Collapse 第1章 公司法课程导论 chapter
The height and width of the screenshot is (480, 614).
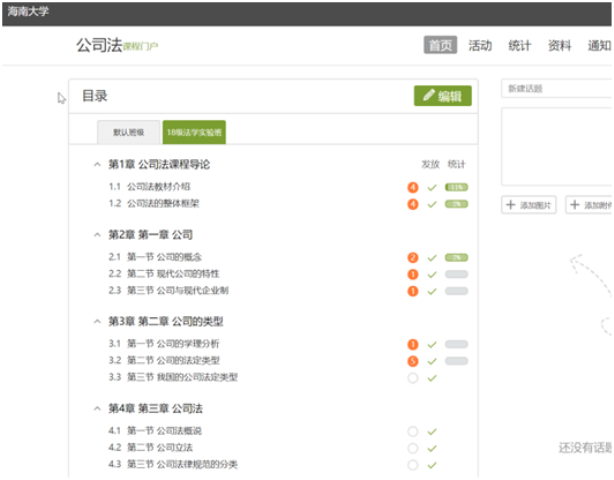[x=97, y=164]
